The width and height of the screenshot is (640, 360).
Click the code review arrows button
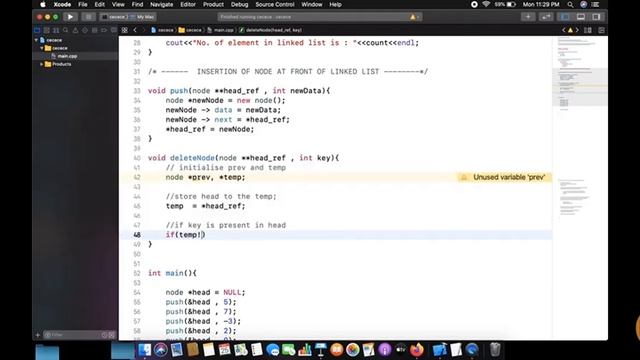click(x=546, y=17)
